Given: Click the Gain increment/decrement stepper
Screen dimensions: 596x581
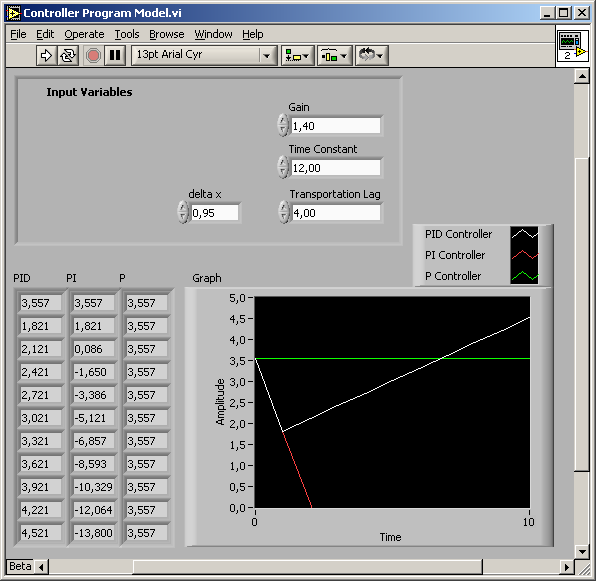Looking at the screenshot, I should (x=283, y=125).
